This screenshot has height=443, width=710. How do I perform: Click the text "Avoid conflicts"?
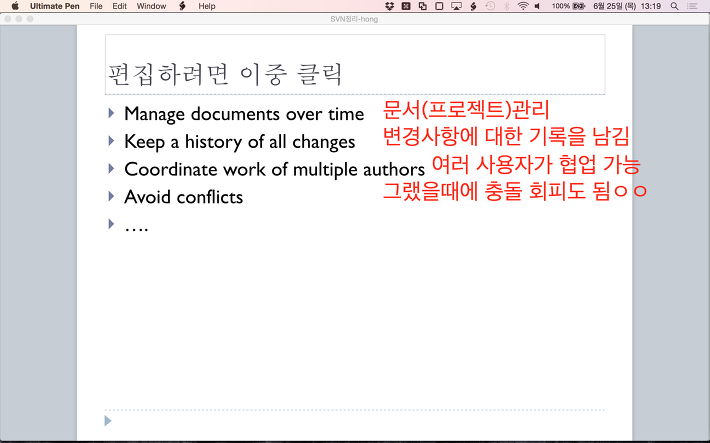tap(183, 197)
